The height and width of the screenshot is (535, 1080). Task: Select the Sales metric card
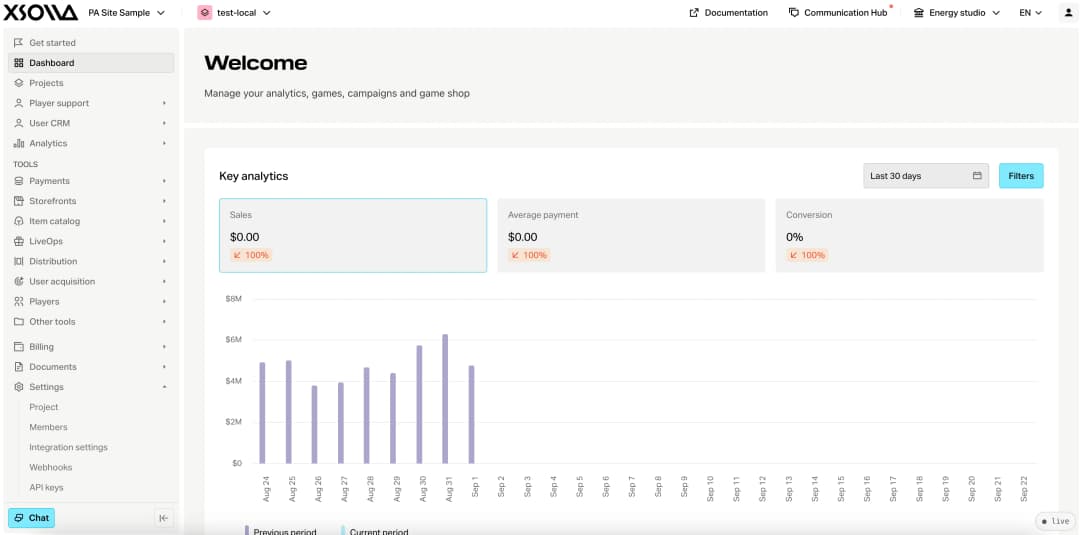tap(353, 235)
